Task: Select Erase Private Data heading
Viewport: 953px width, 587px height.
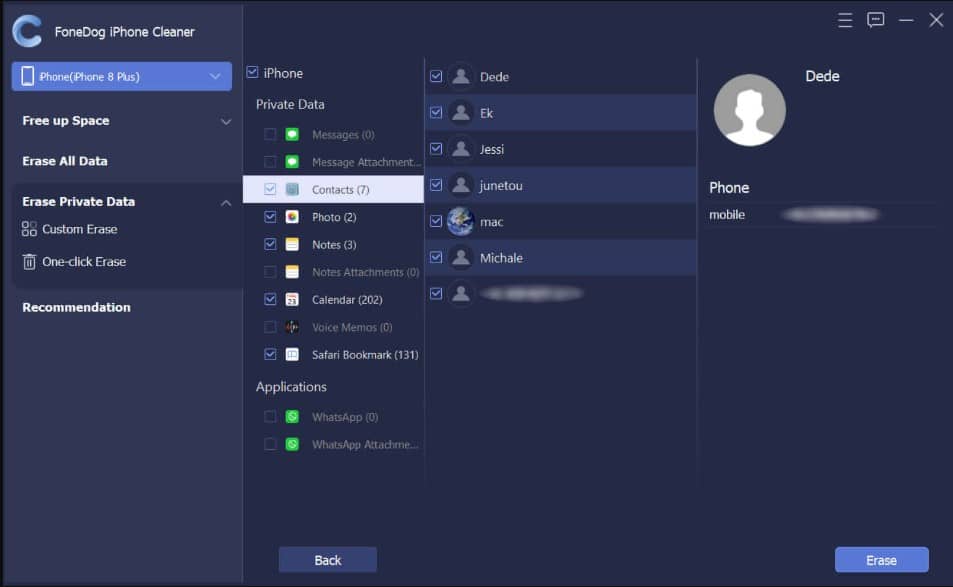Action: (78, 202)
